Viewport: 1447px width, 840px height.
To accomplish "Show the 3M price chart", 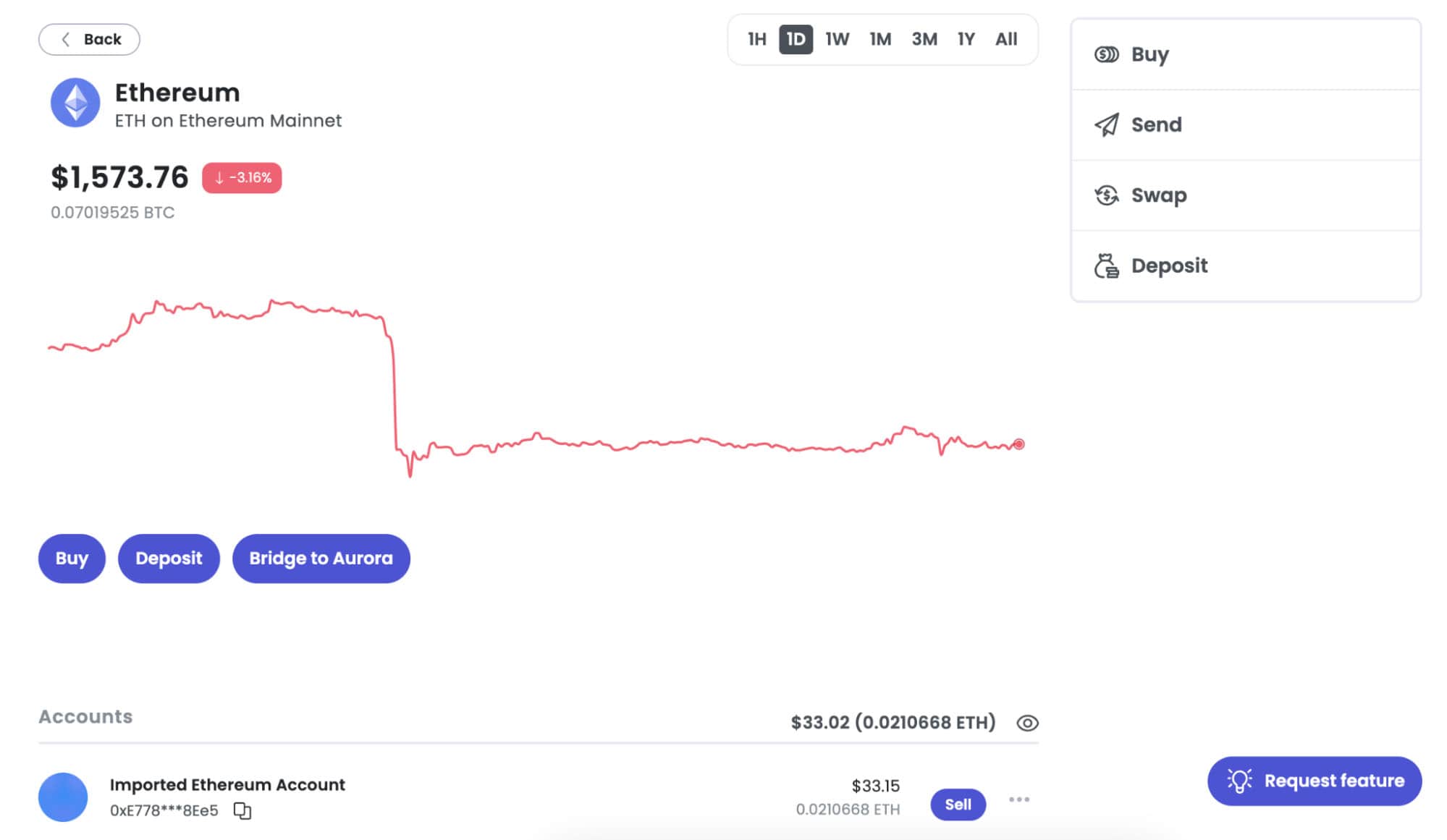I will (924, 39).
